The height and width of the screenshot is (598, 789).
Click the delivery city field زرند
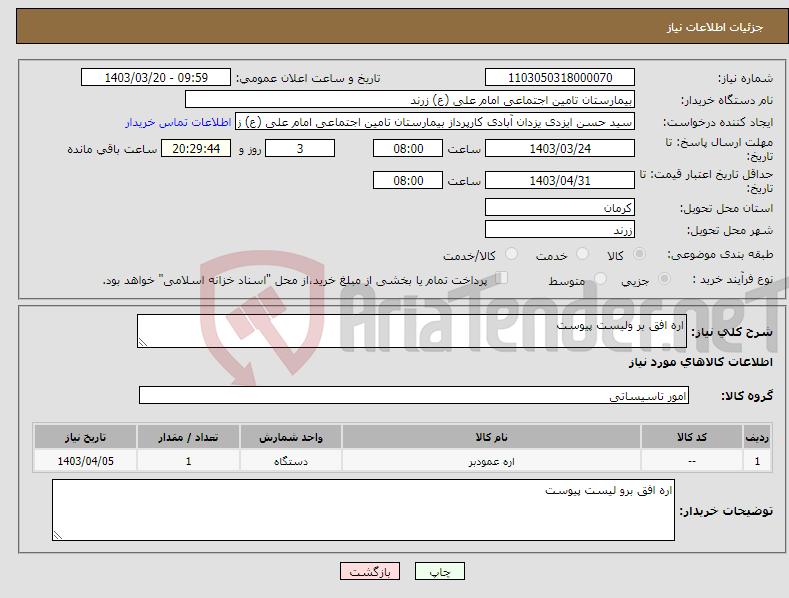[x=560, y=230]
